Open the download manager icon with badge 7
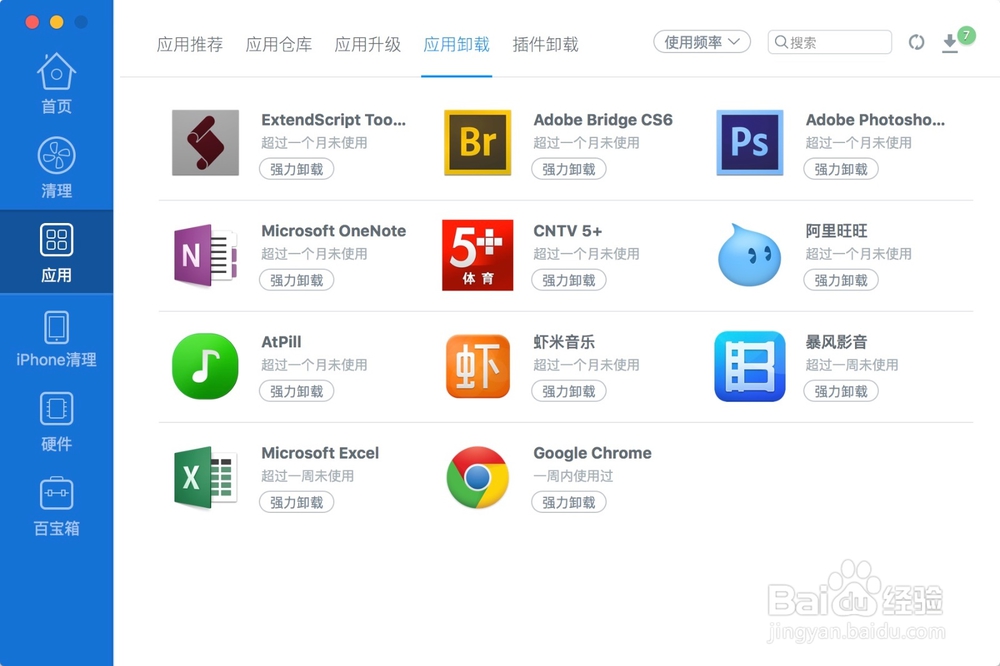The height and width of the screenshot is (666, 1000). pos(952,45)
